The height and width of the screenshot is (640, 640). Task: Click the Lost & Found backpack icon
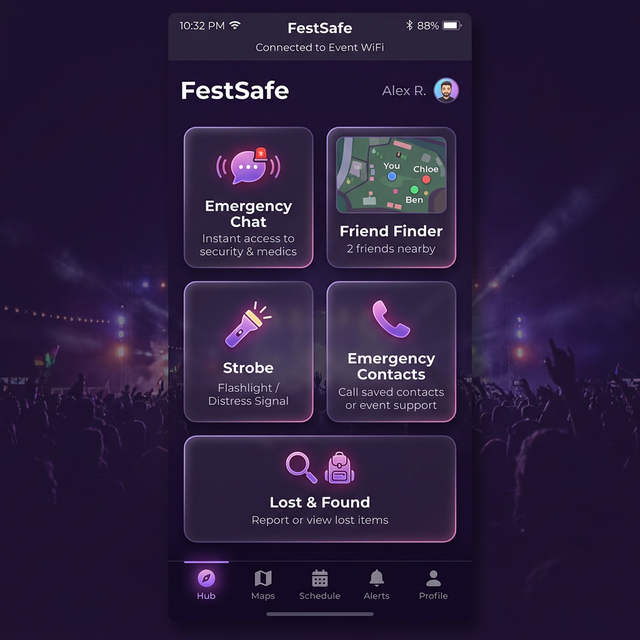point(340,468)
